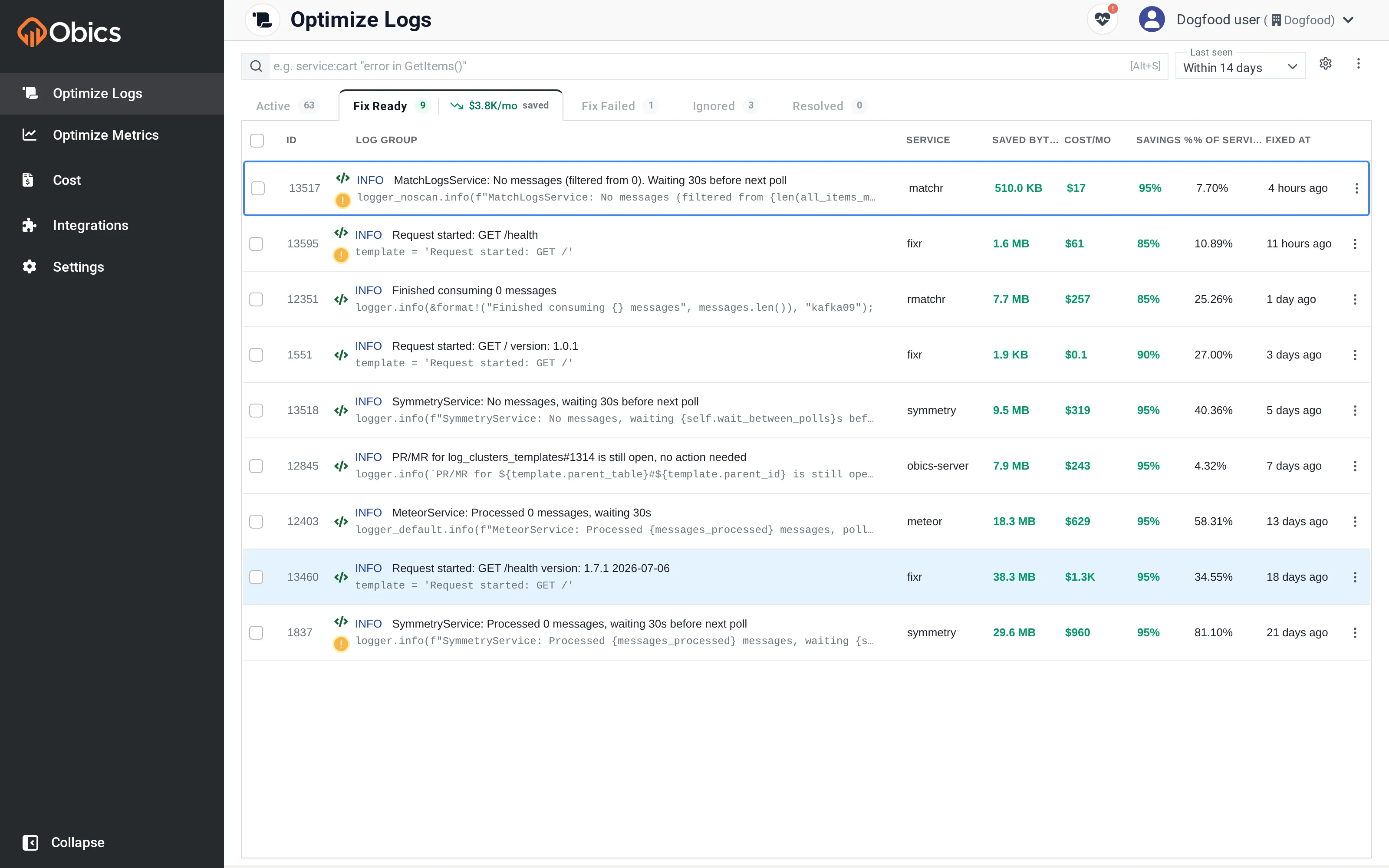This screenshot has height=868, width=1389.
Task: Click the code icon for log 13460
Action: (x=341, y=577)
